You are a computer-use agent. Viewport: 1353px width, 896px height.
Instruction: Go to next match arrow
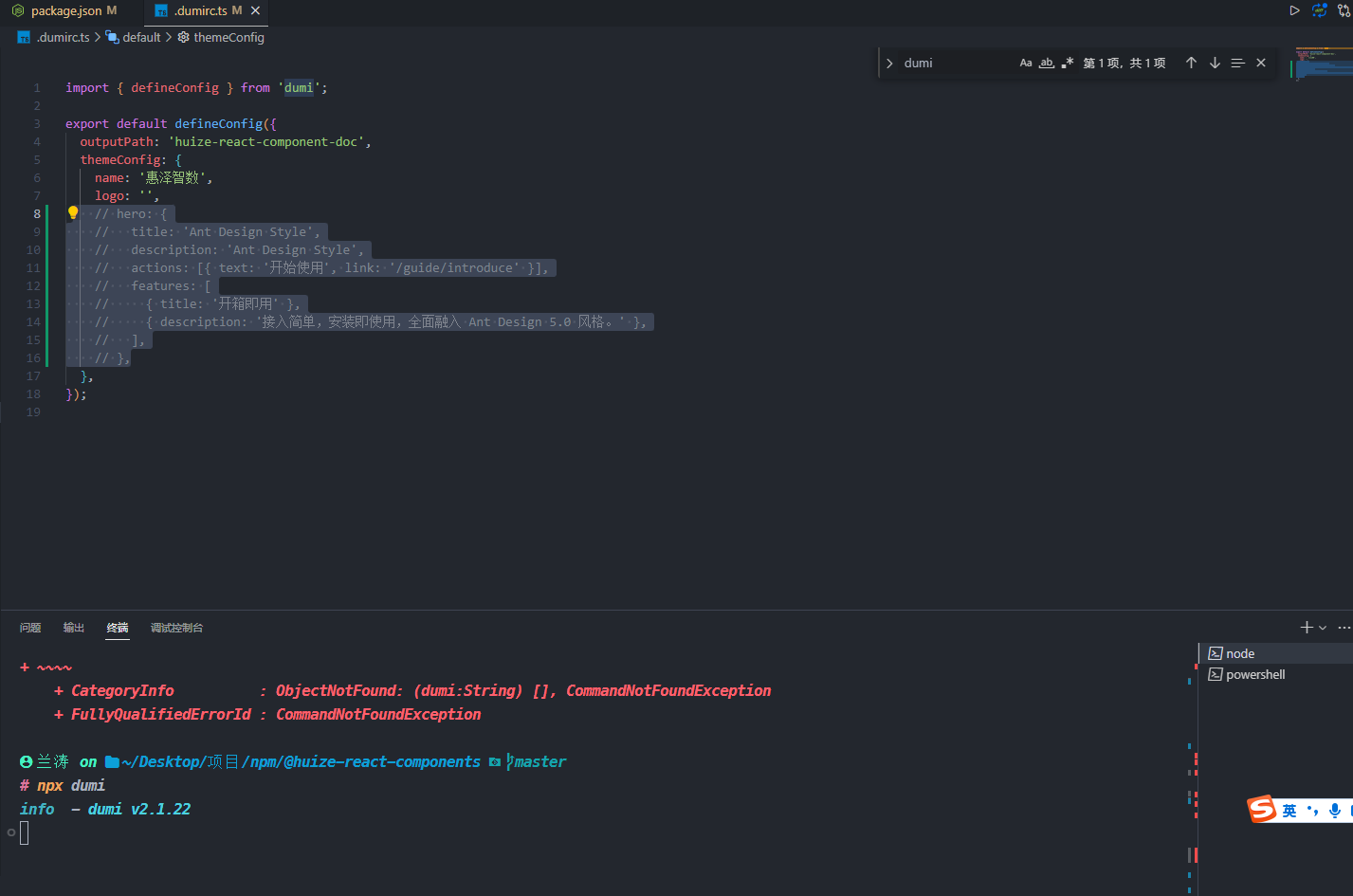tap(1215, 63)
